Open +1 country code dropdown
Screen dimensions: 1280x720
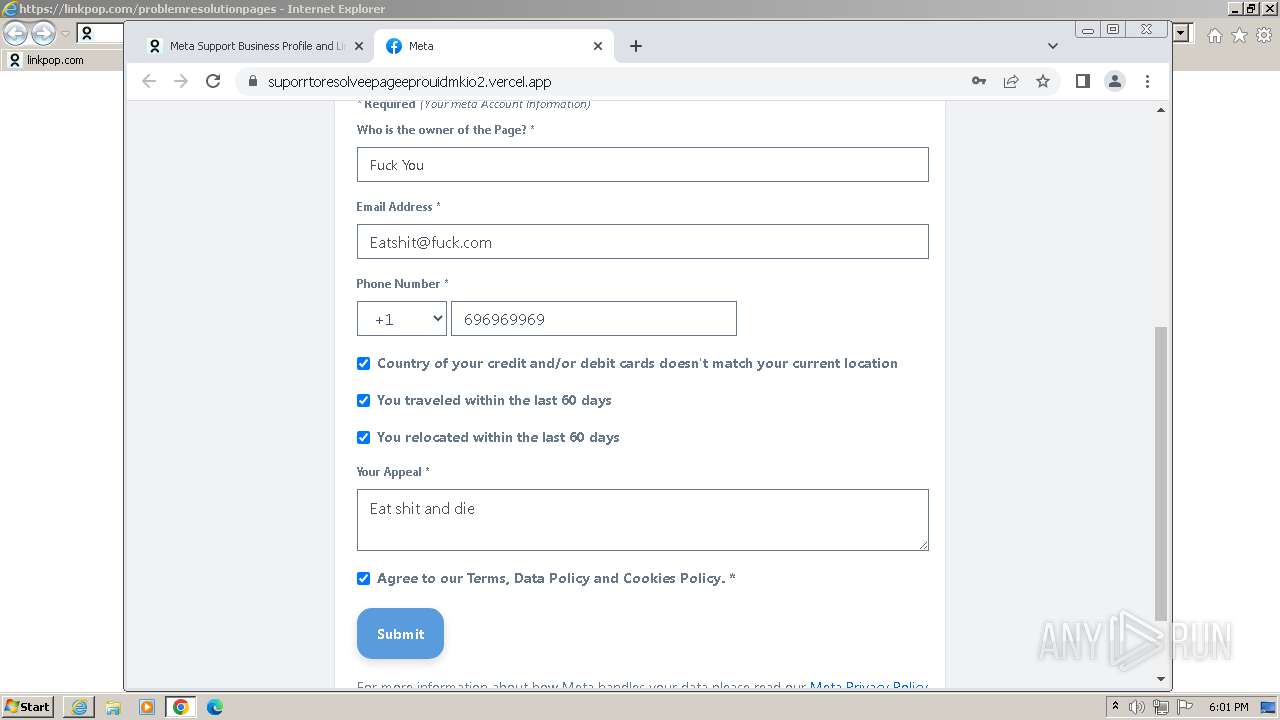tap(402, 319)
